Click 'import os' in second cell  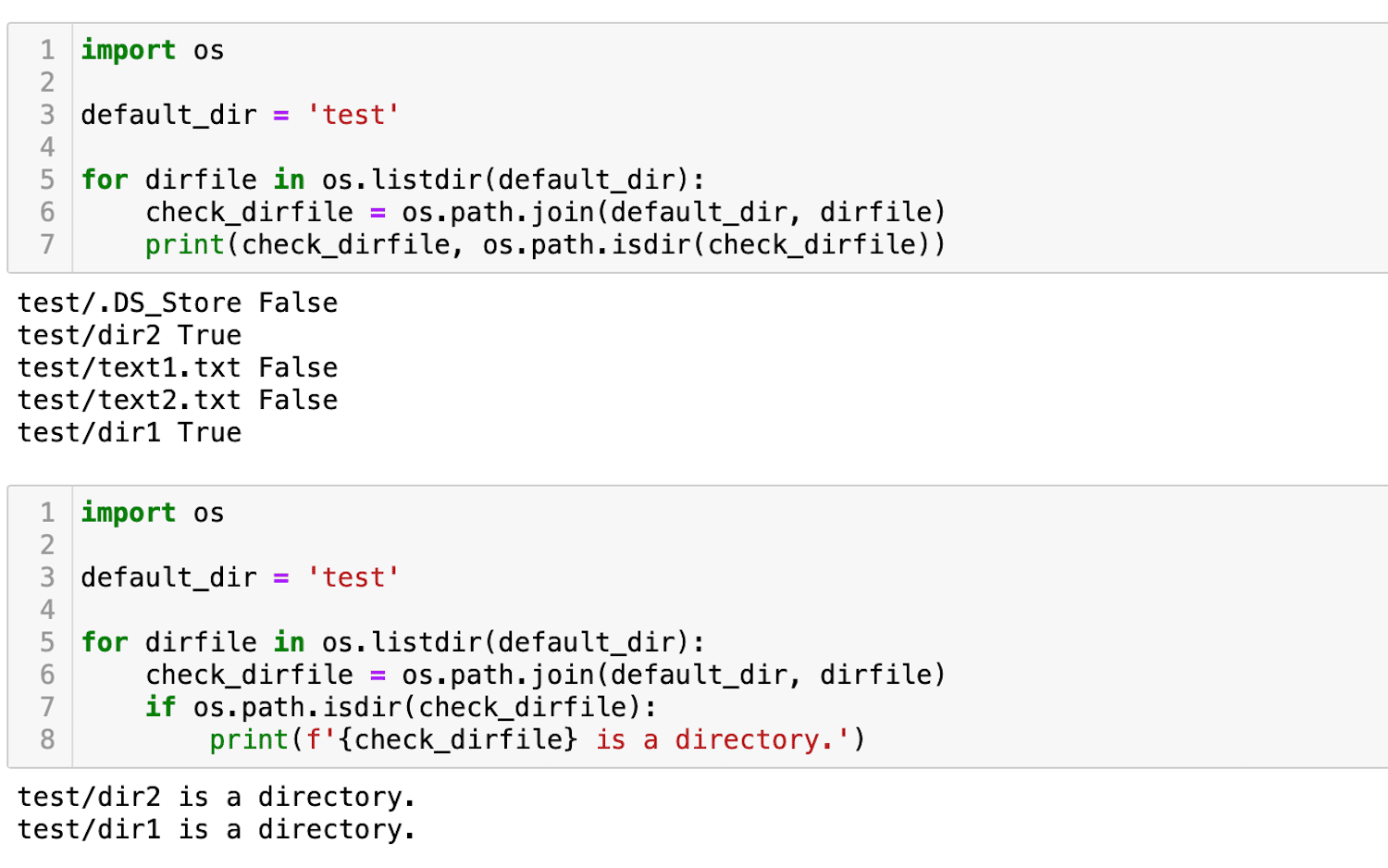click(x=153, y=513)
